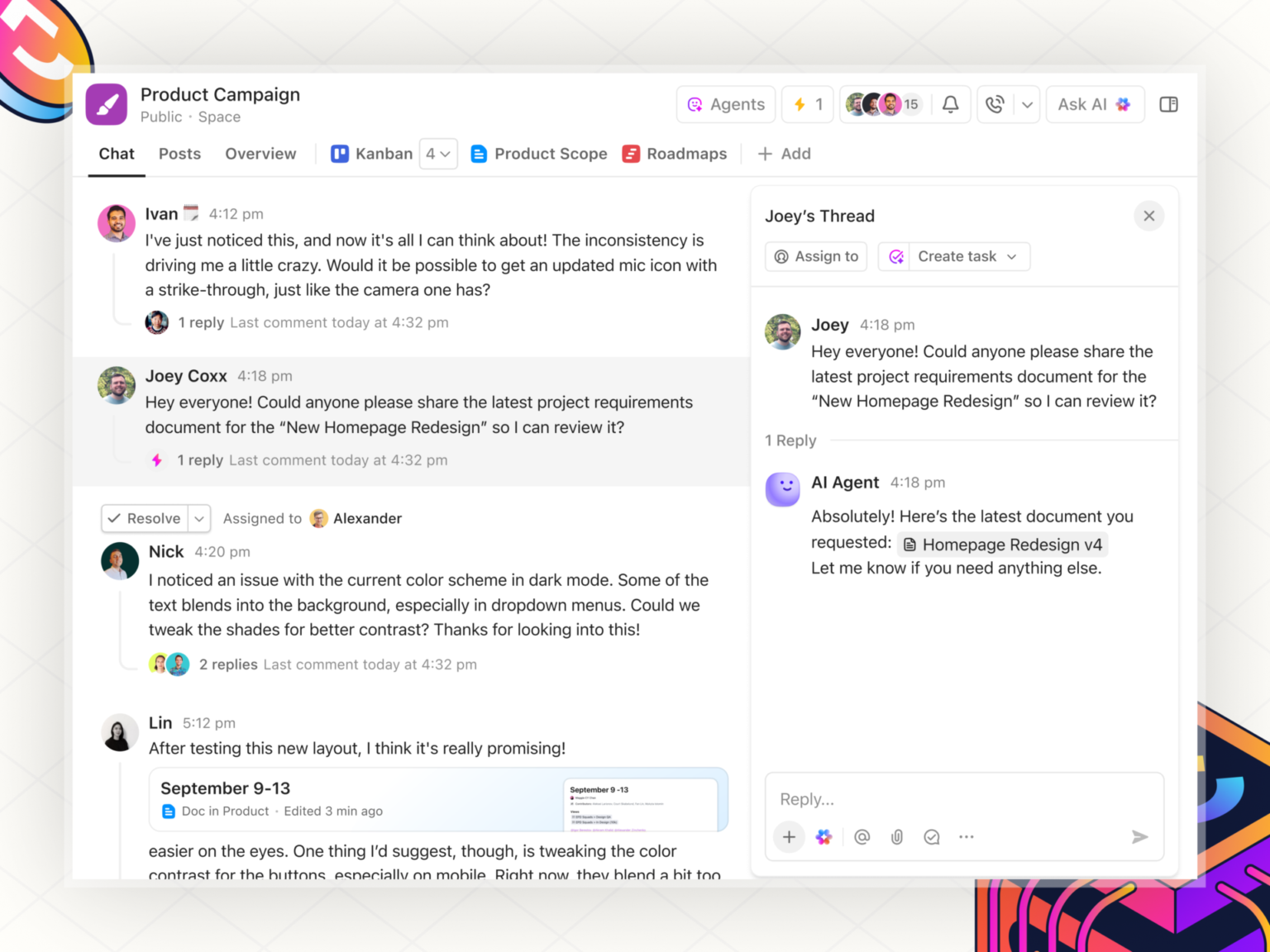Expand the call options chevron
Screen dimensions: 1270x952
pyautogui.click(x=1027, y=104)
